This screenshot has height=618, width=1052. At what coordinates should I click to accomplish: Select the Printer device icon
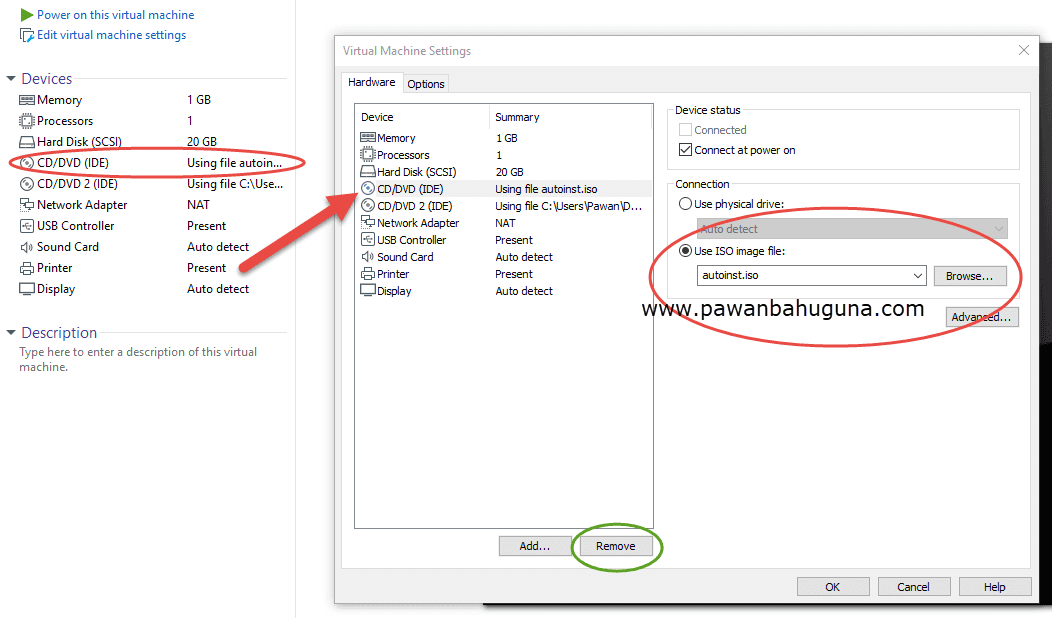pos(367,273)
